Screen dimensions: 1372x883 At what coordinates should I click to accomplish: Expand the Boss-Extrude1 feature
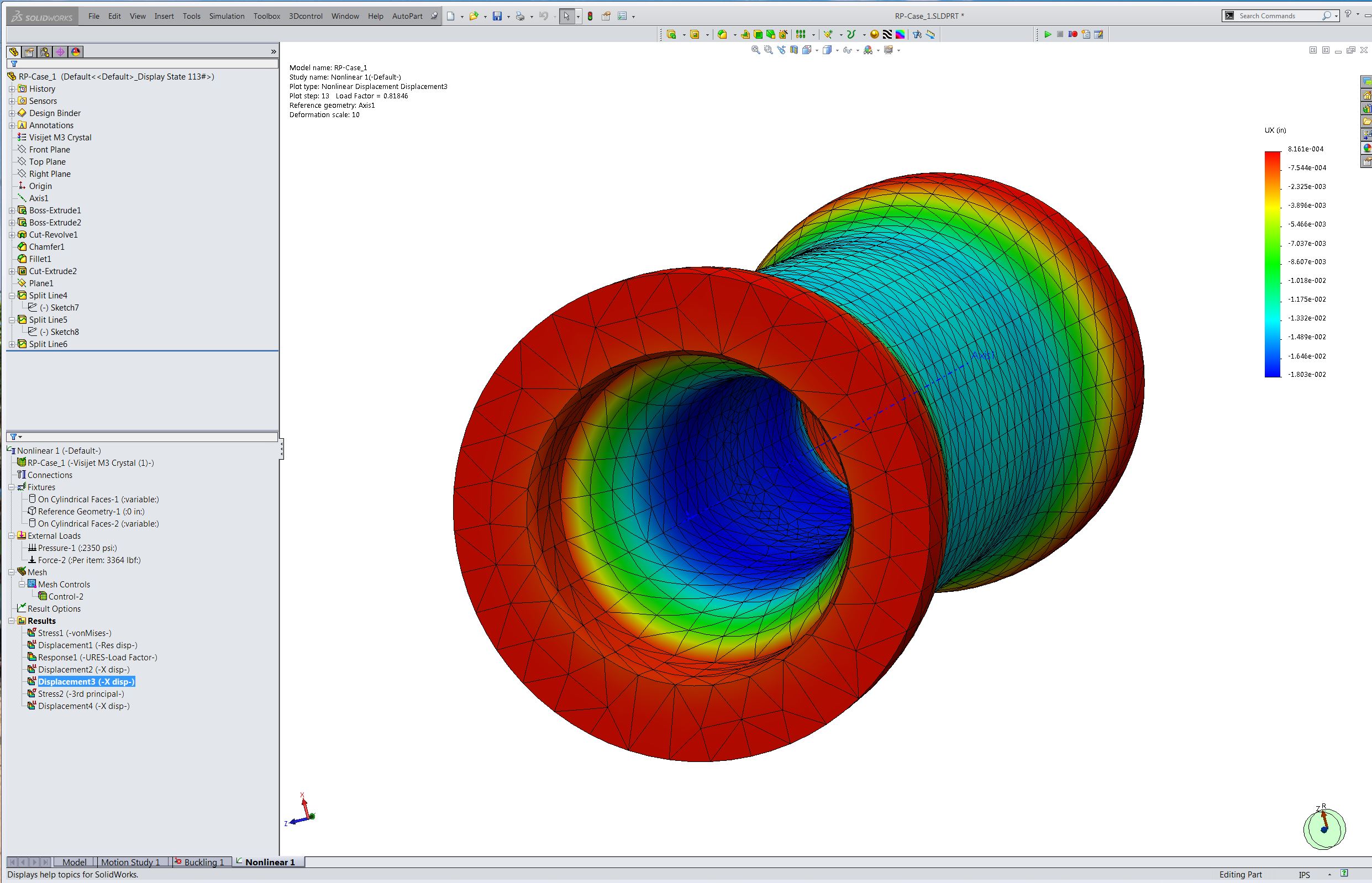12,211
